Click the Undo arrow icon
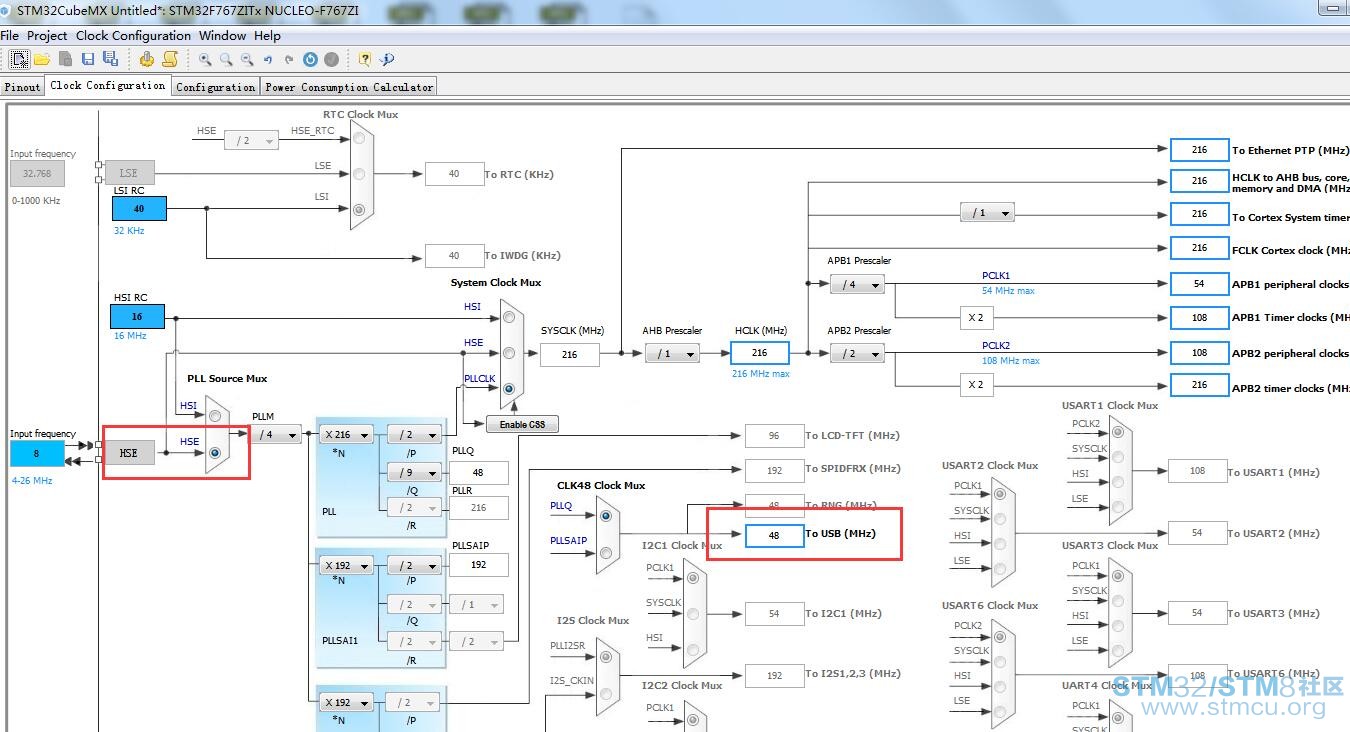 coord(268,59)
